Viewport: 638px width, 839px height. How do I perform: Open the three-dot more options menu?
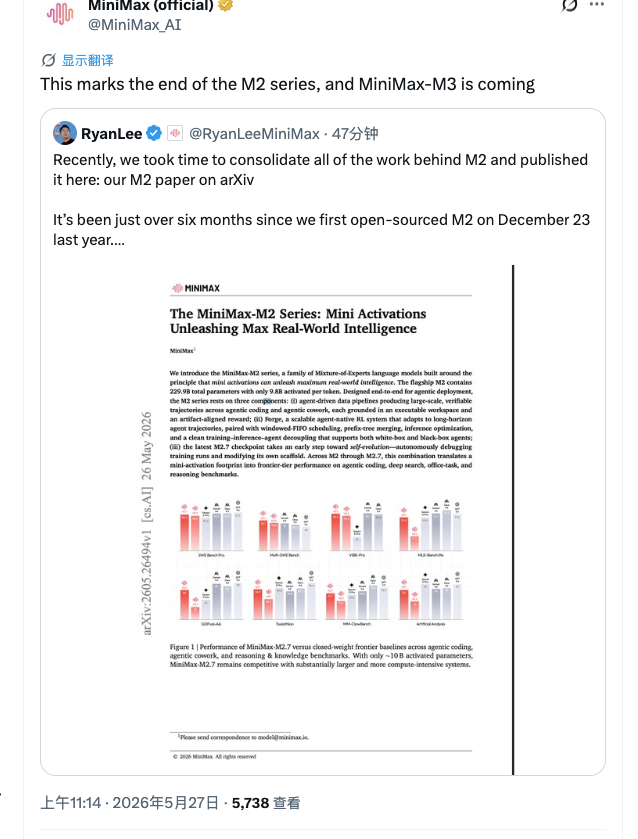click(597, 4)
